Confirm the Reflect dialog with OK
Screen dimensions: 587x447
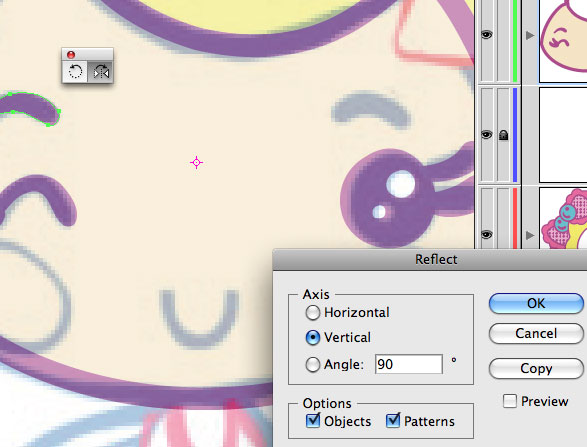tap(536, 303)
